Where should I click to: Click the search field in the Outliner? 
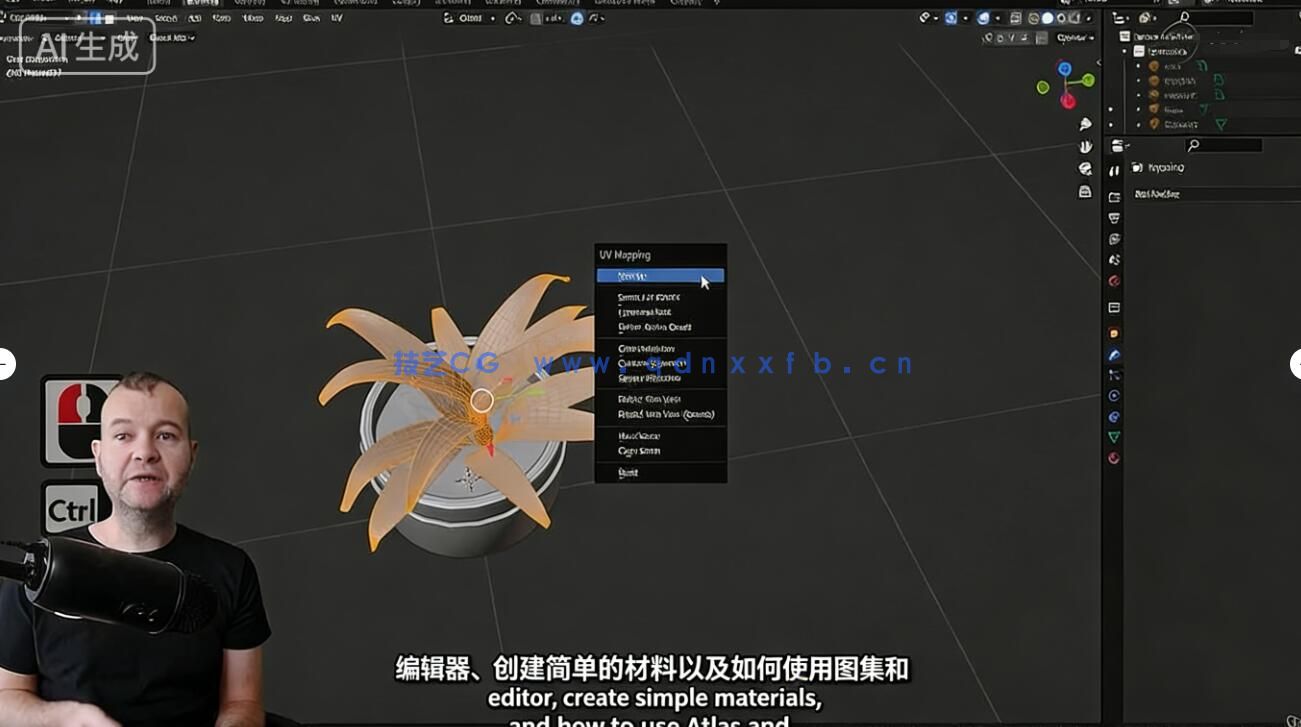1217,16
